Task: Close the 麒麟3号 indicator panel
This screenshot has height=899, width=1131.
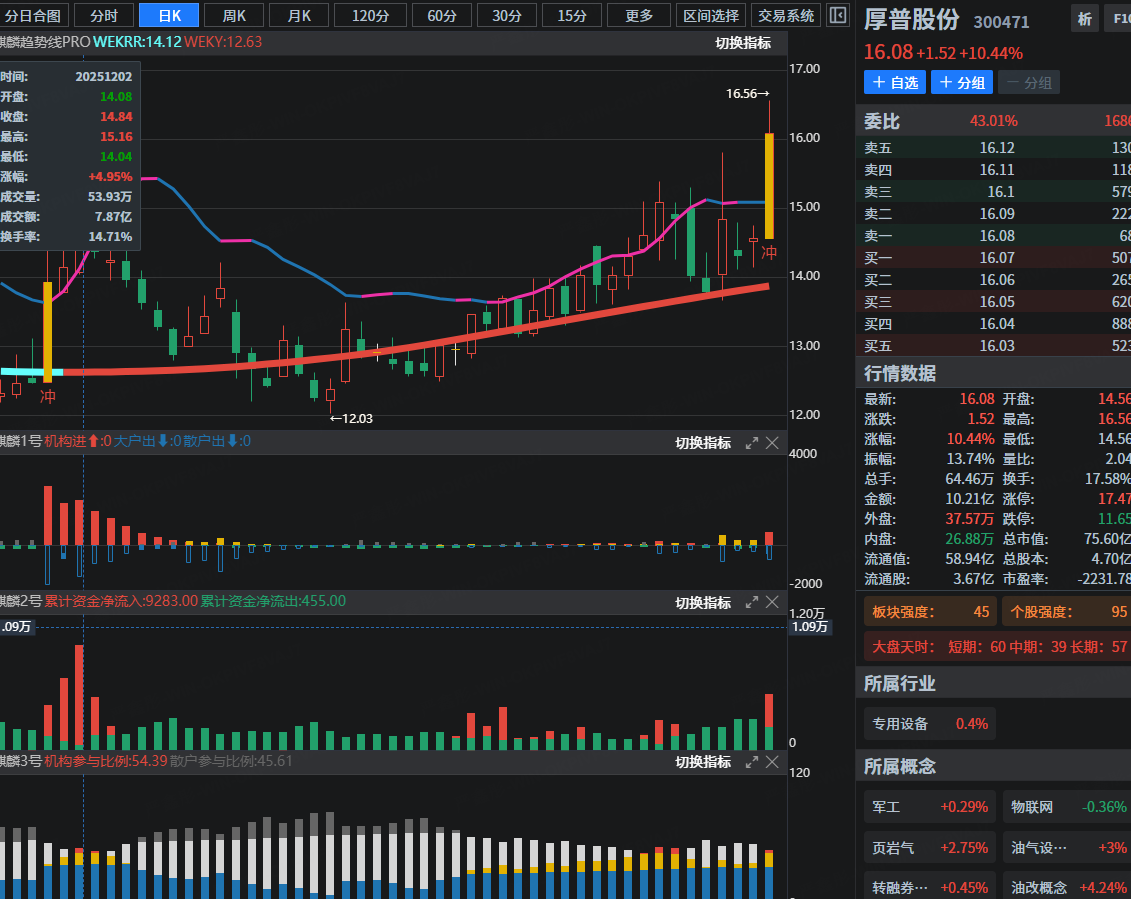Action: pos(772,761)
